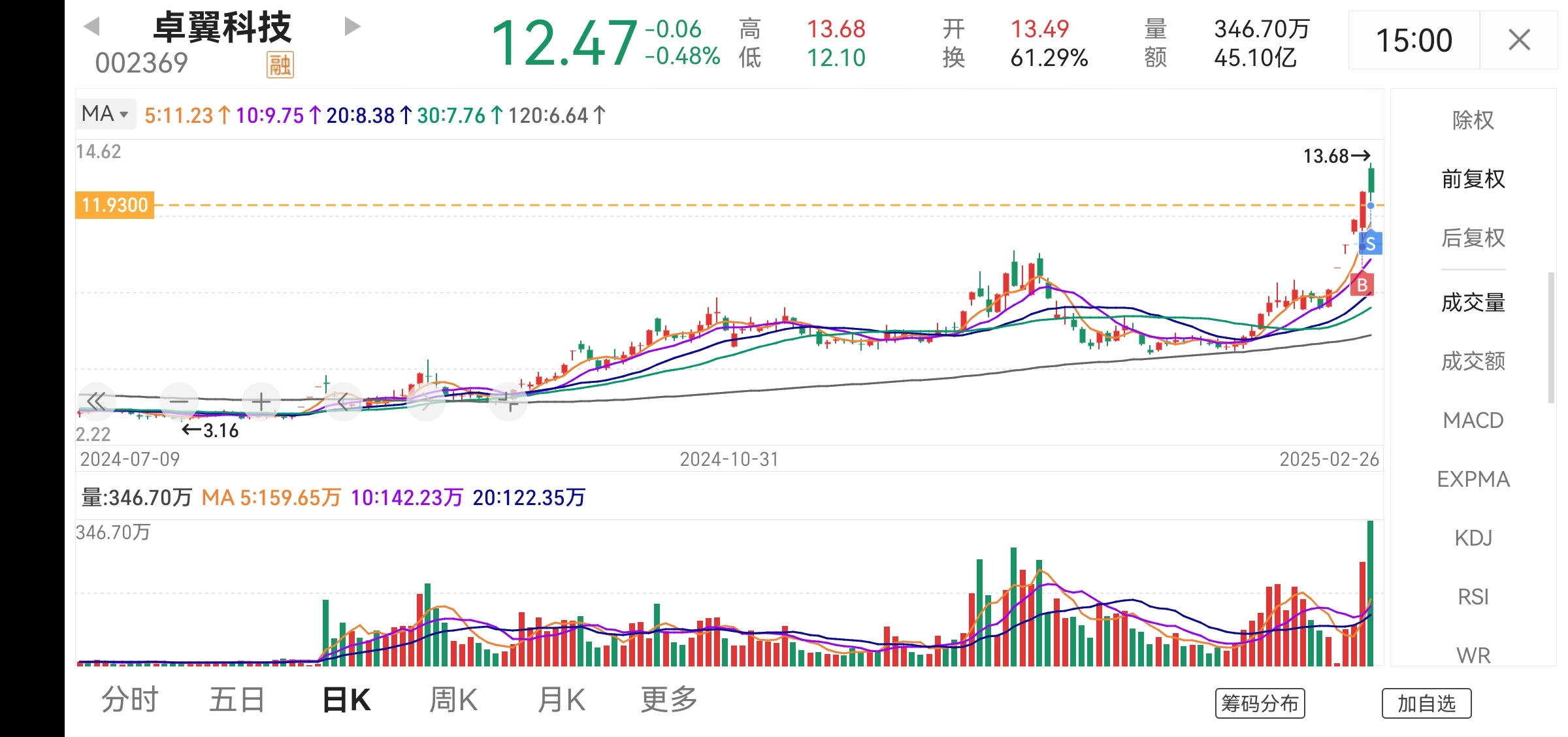Open 筹码分布 chip distribution

1260,704
